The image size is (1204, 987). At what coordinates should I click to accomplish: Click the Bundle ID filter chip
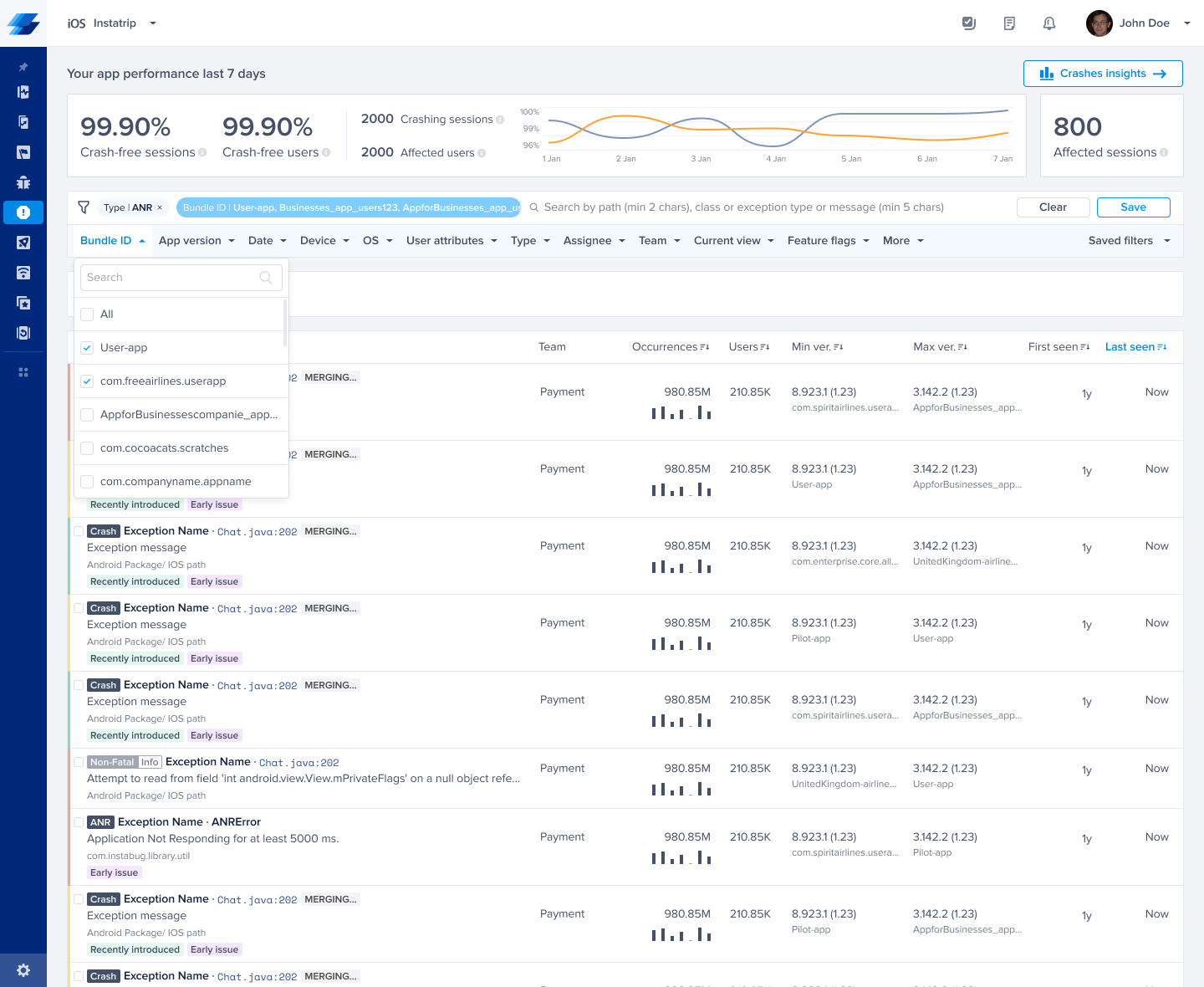click(x=349, y=207)
